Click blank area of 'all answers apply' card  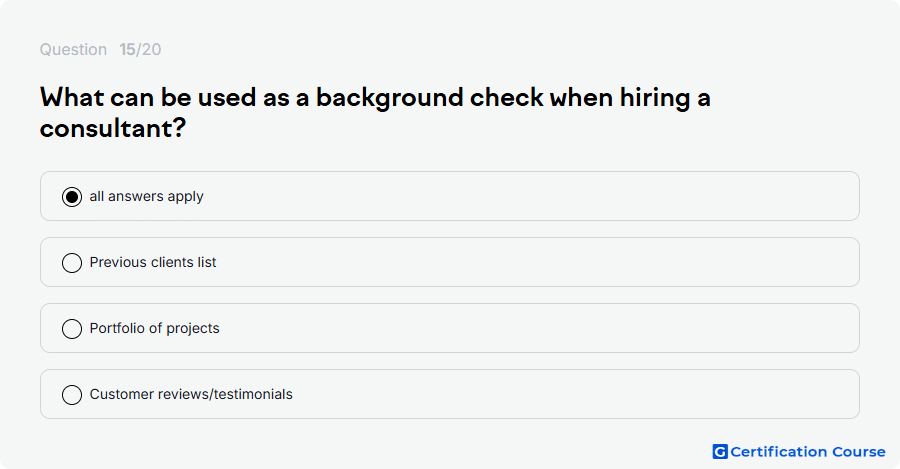coord(517,196)
